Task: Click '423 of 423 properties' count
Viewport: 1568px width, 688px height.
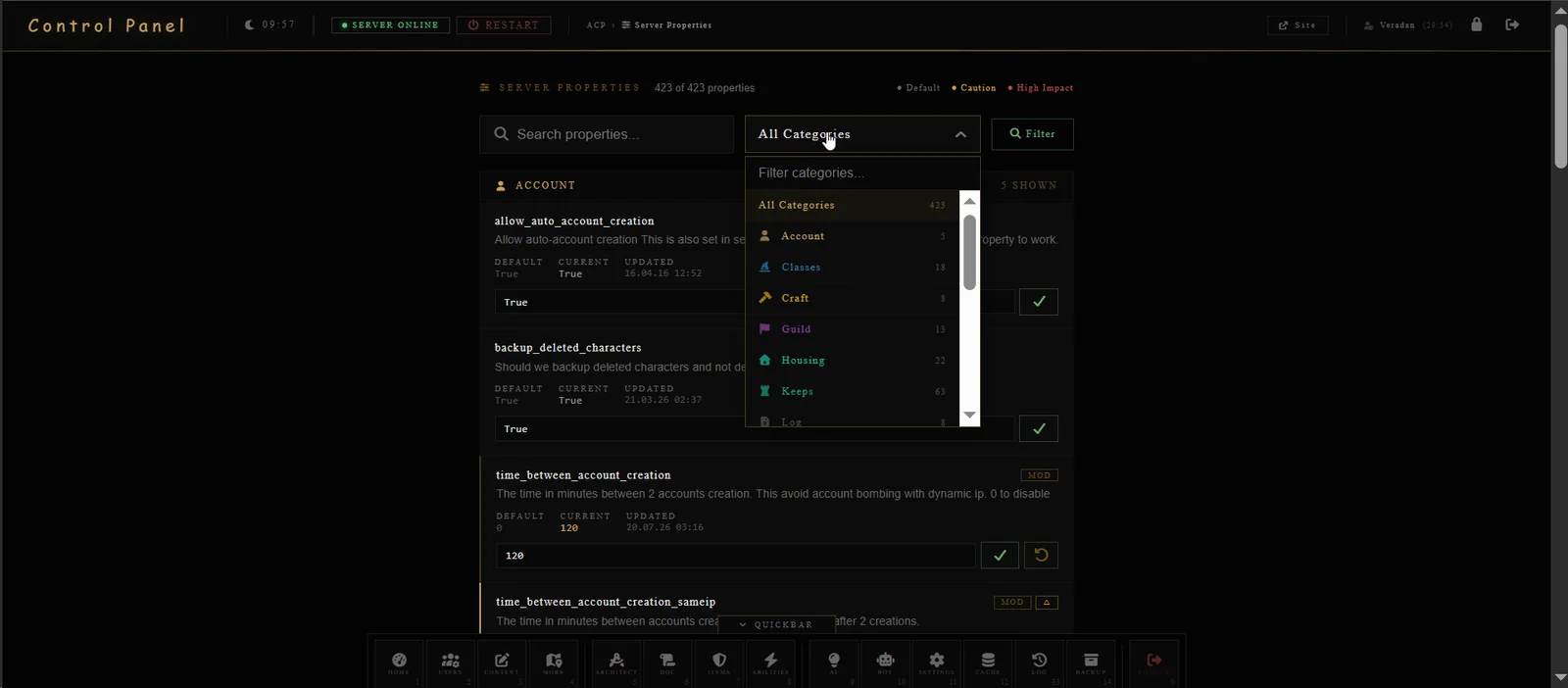Action: (x=705, y=88)
